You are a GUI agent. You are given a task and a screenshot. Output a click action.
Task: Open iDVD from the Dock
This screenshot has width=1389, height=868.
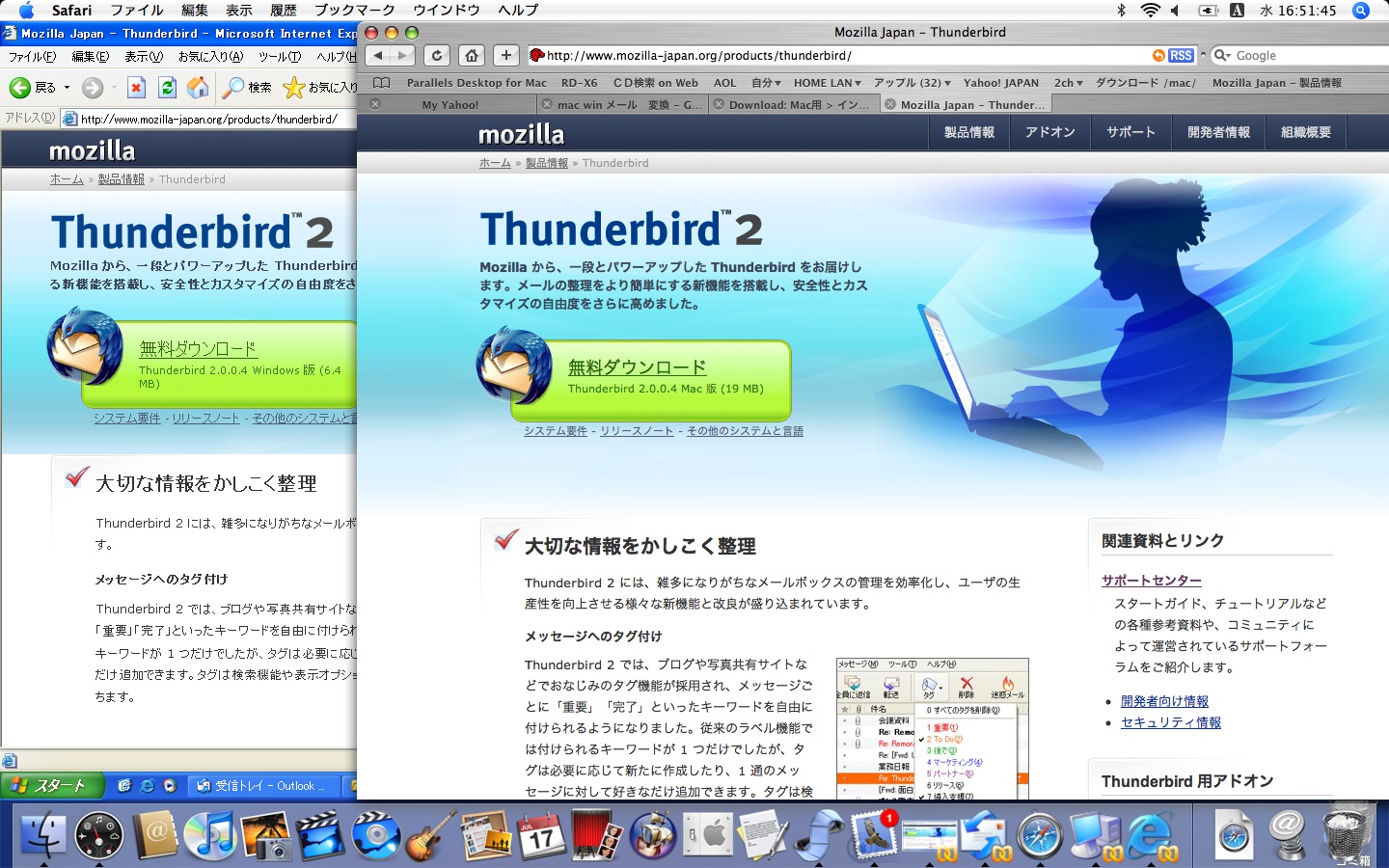pyautogui.click(x=376, y=835)
